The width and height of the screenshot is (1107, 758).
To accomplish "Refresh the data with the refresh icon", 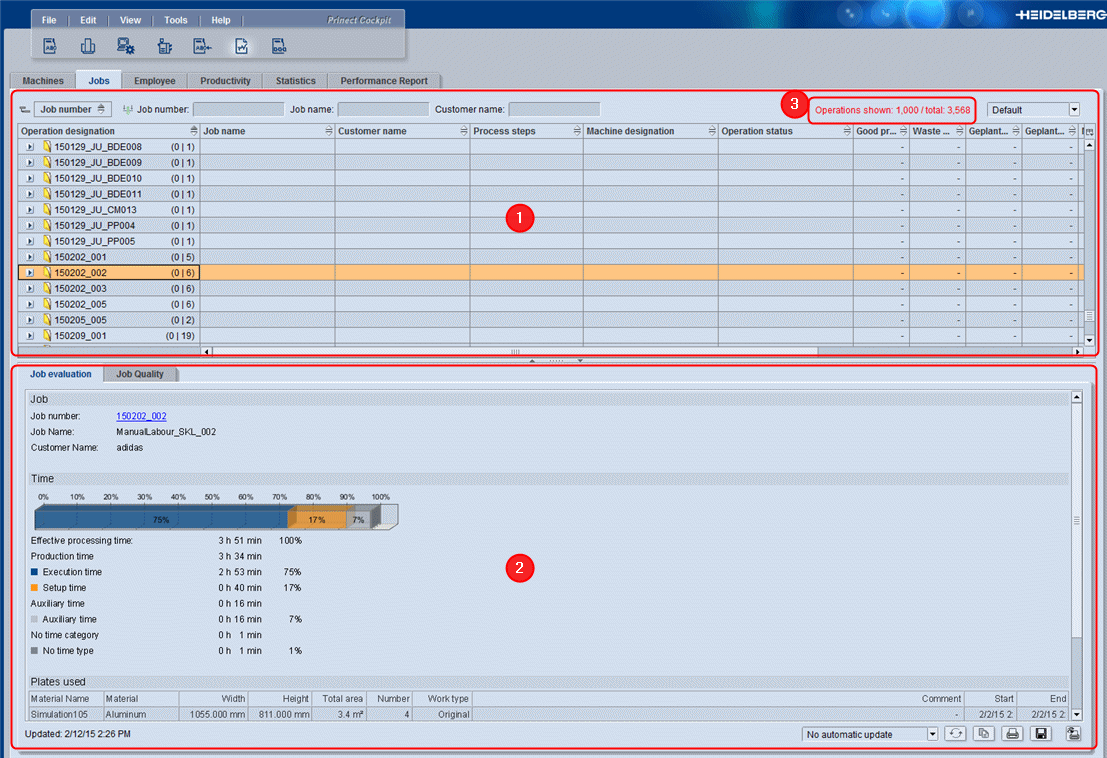I will click(955, 733).
